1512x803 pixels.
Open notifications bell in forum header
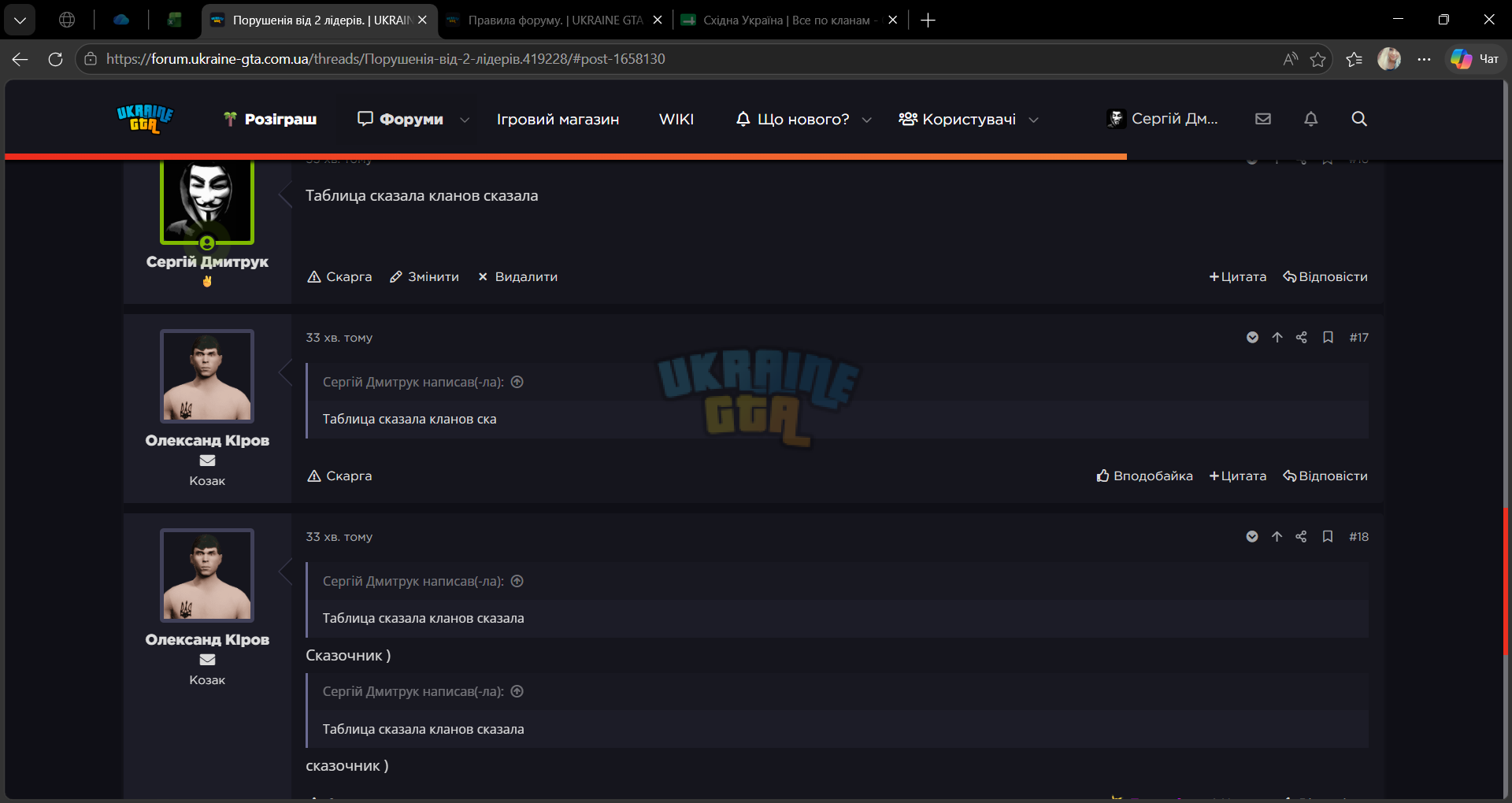click(x=1310, y=119)
